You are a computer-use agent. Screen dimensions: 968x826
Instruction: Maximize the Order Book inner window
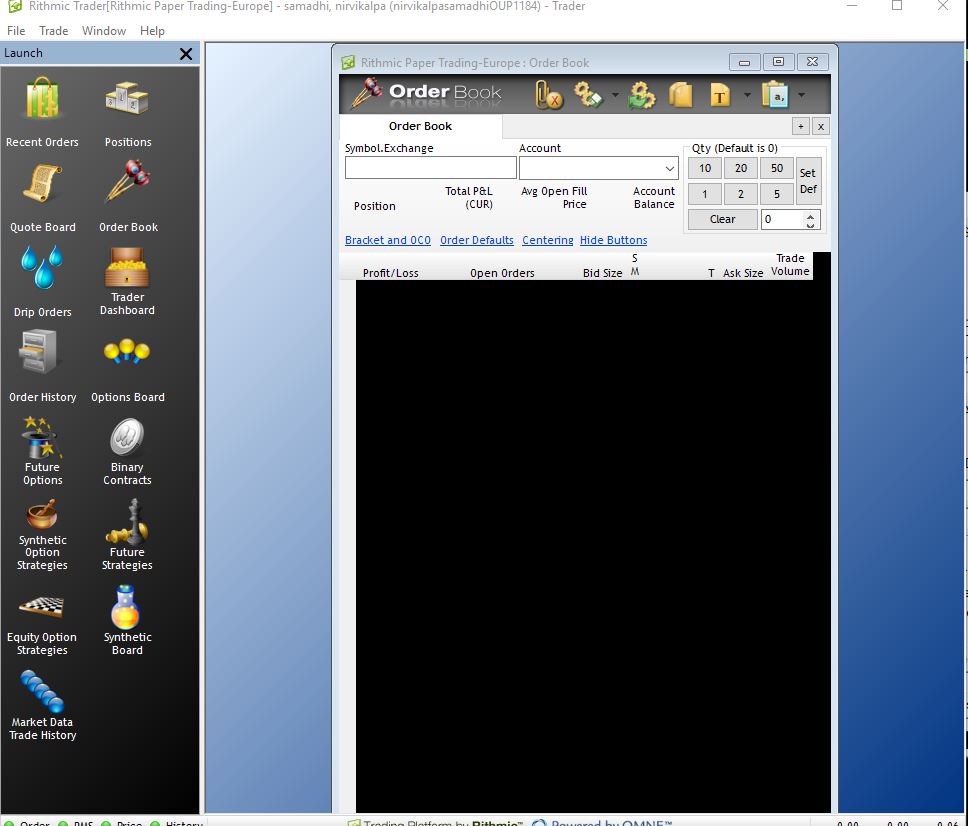pos(778,62)
